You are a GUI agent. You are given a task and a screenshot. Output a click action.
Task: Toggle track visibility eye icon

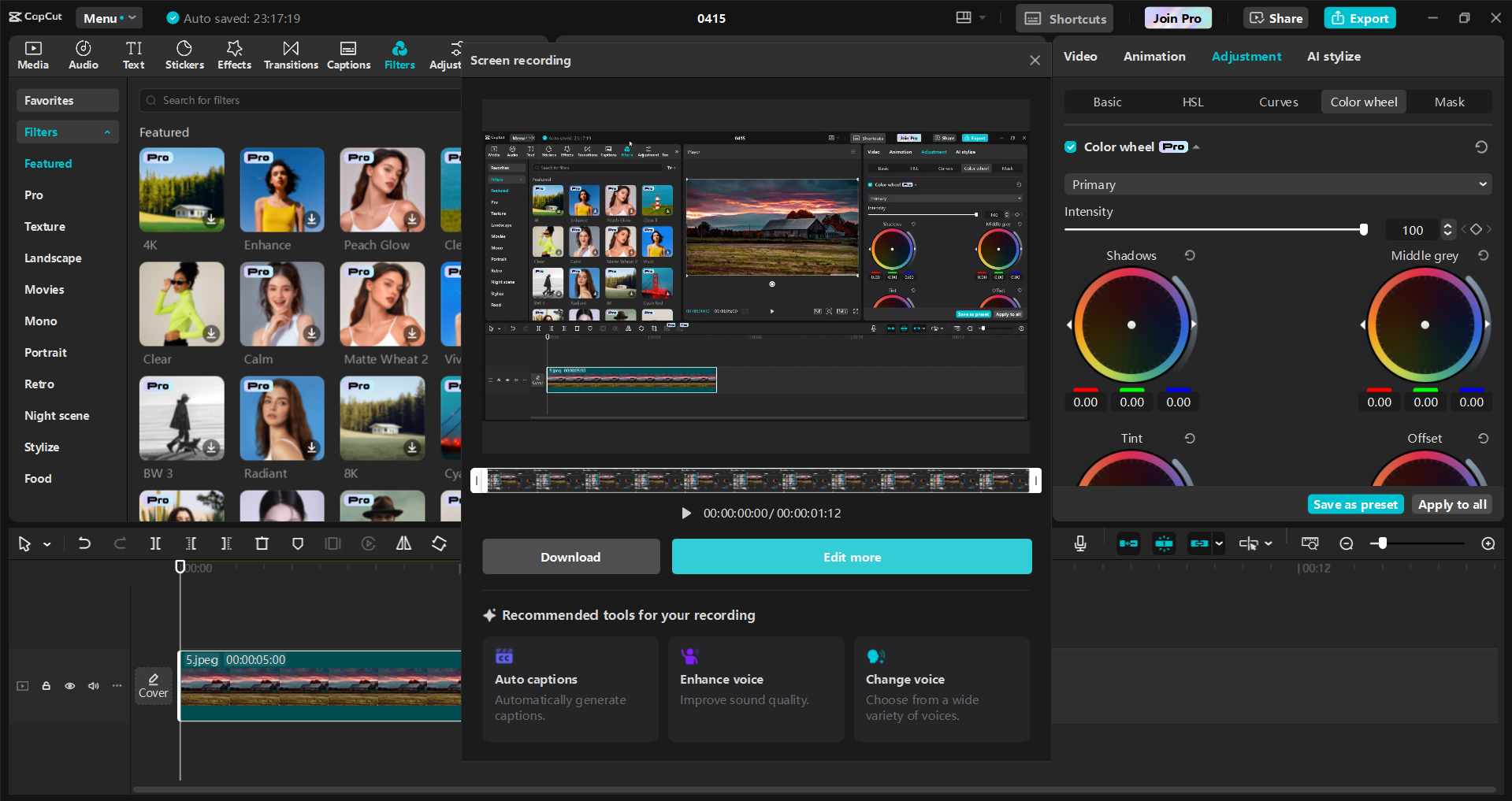70,686
